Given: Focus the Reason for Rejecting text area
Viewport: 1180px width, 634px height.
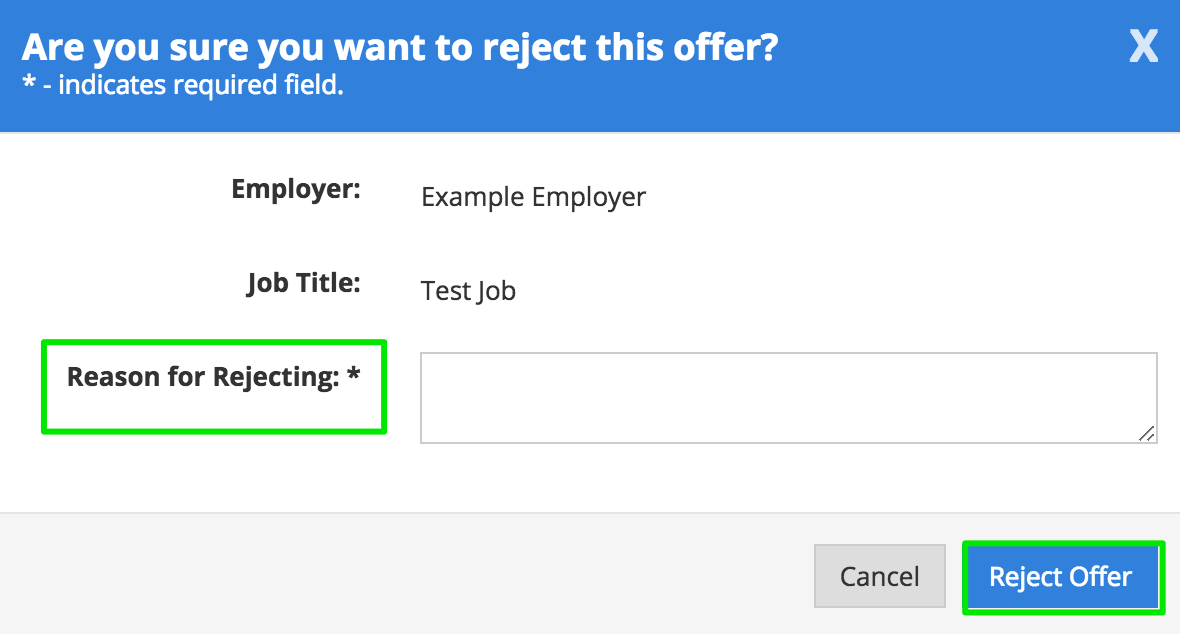Looking at the screenshot, I should (x=788, y=397).
